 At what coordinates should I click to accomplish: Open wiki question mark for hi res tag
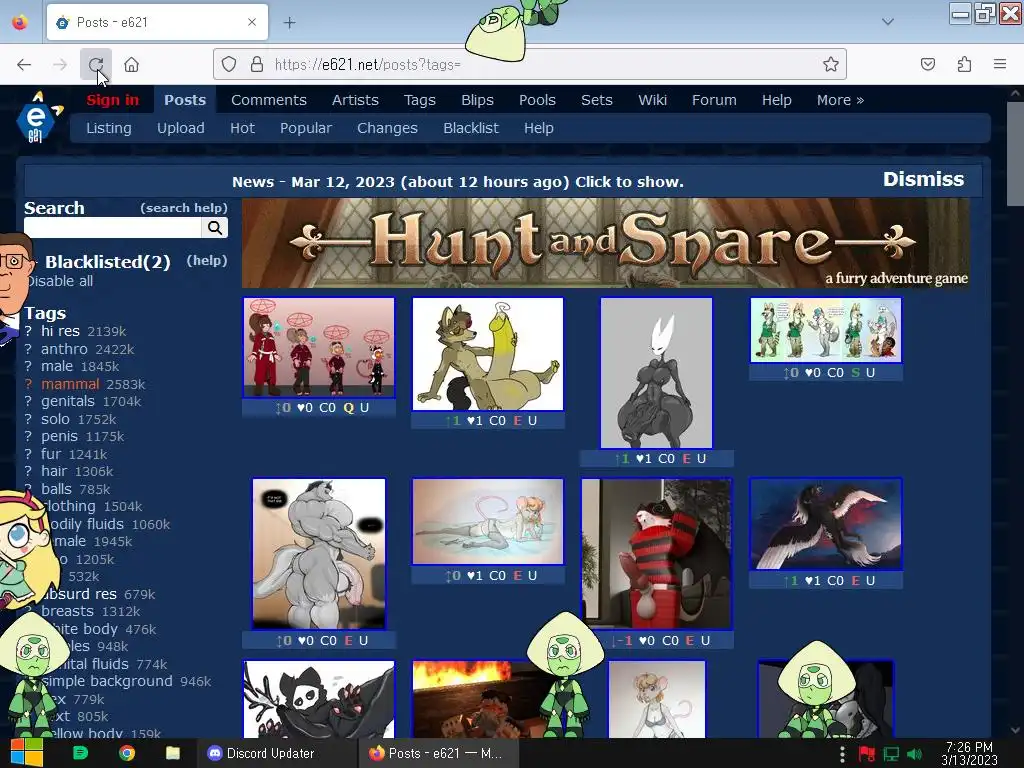tap(28, 332)
